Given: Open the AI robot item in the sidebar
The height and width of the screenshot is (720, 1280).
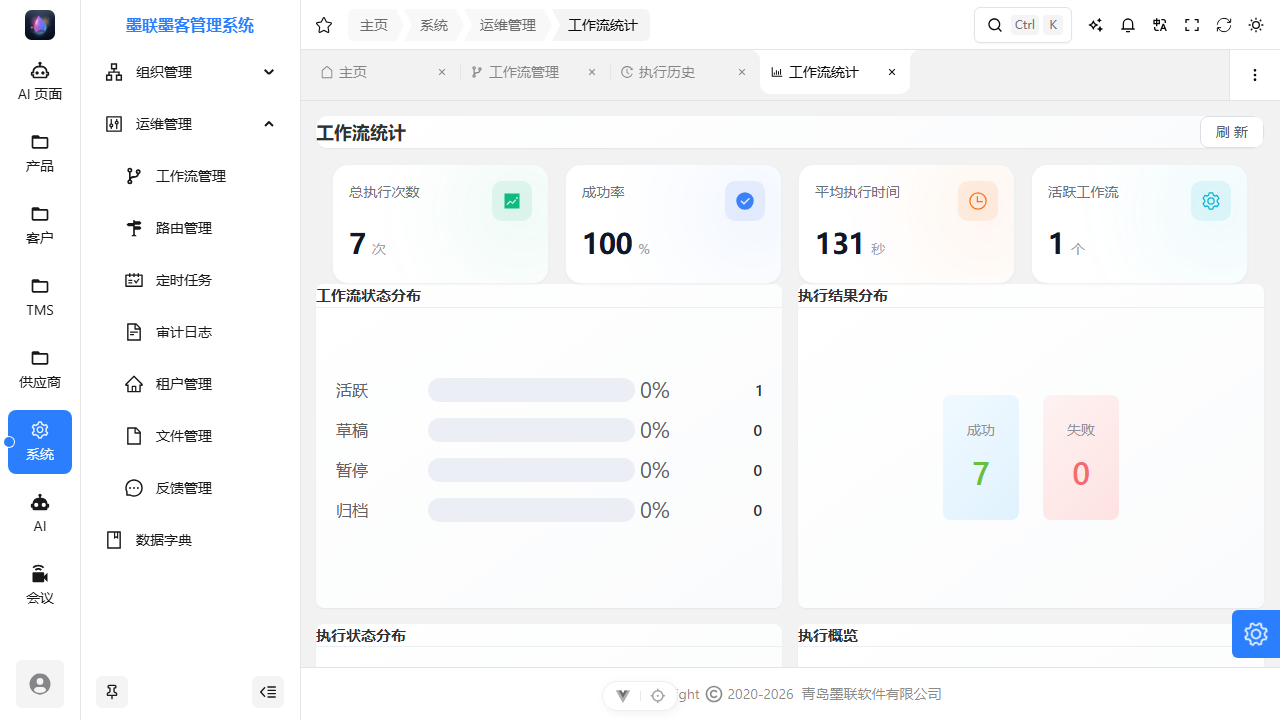Looking at the screenshot, I should point(40,514).
